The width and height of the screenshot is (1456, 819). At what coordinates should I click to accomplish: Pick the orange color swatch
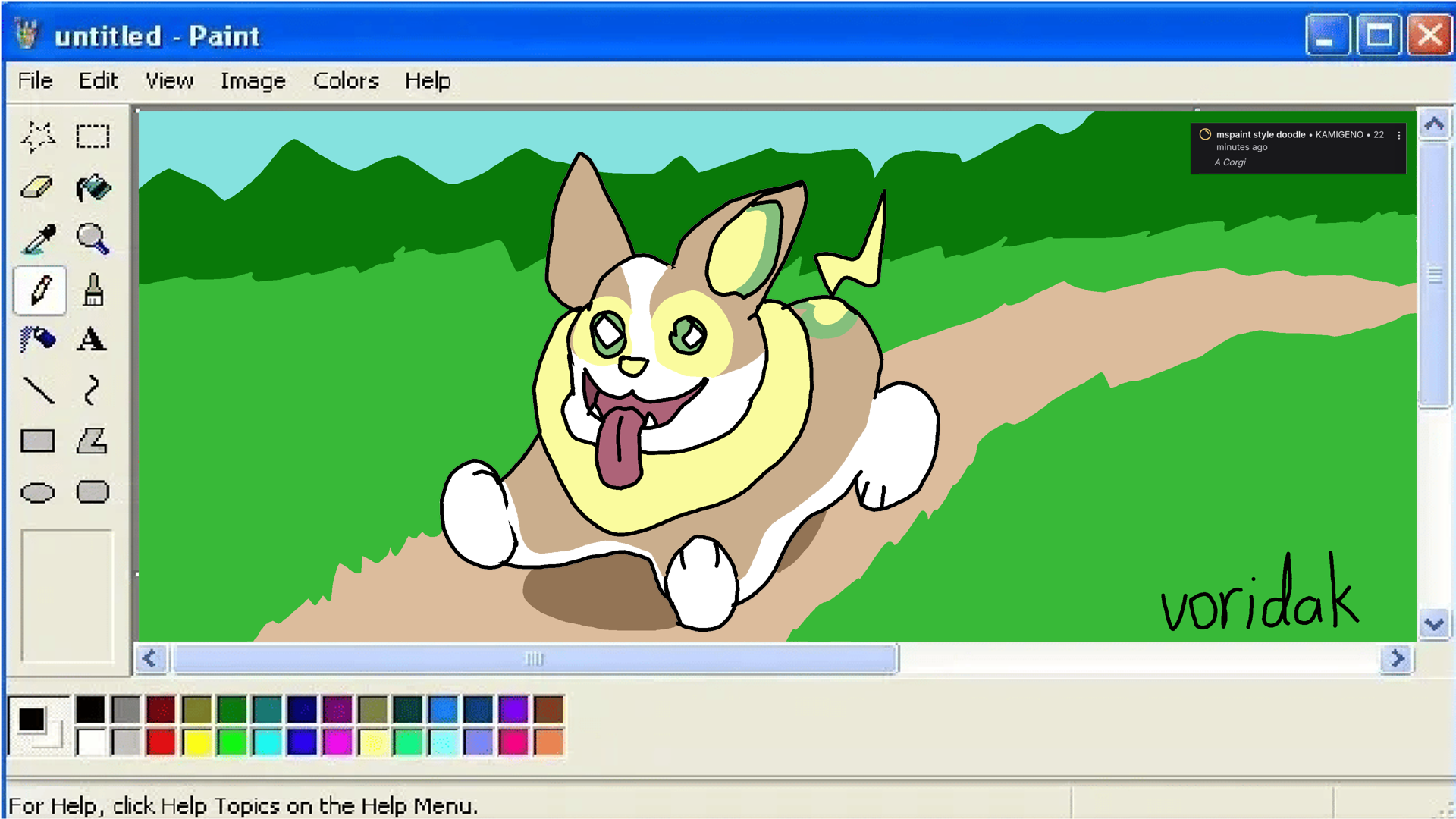tap(549, 742)
